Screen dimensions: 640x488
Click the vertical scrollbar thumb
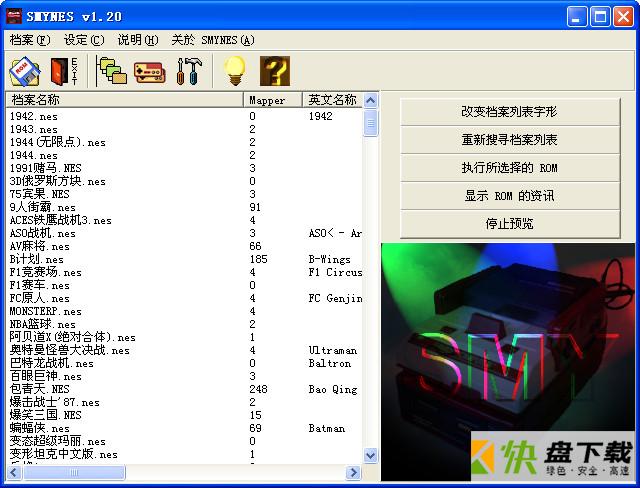pos(371,122)
